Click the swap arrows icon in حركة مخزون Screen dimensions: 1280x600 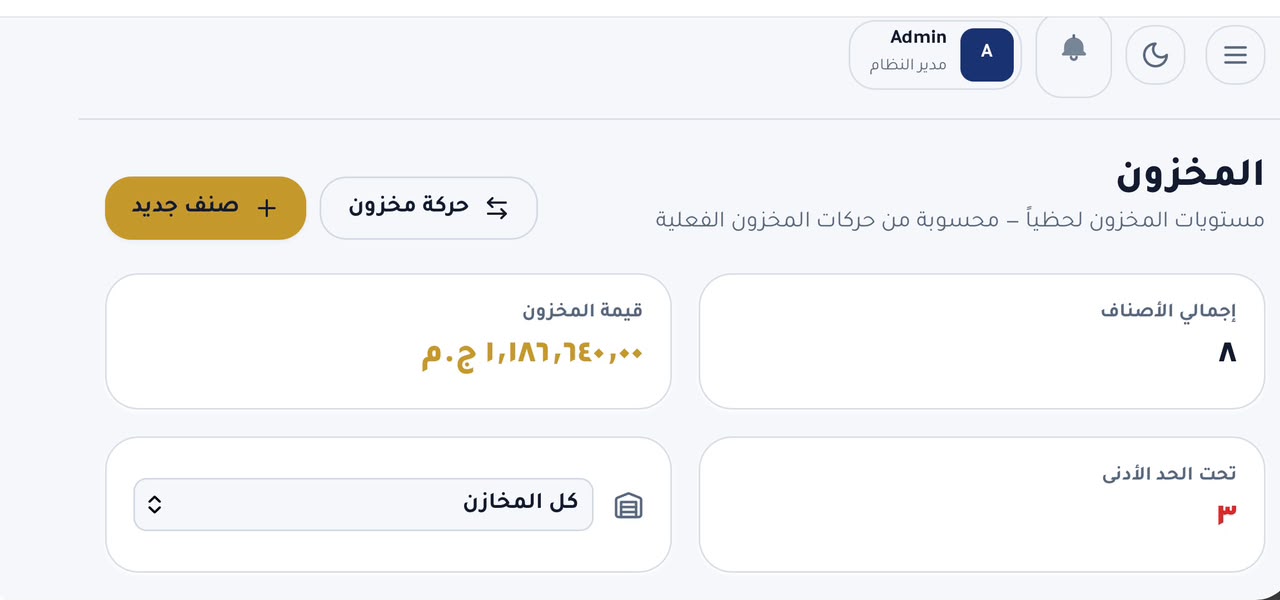pos(497,208)
